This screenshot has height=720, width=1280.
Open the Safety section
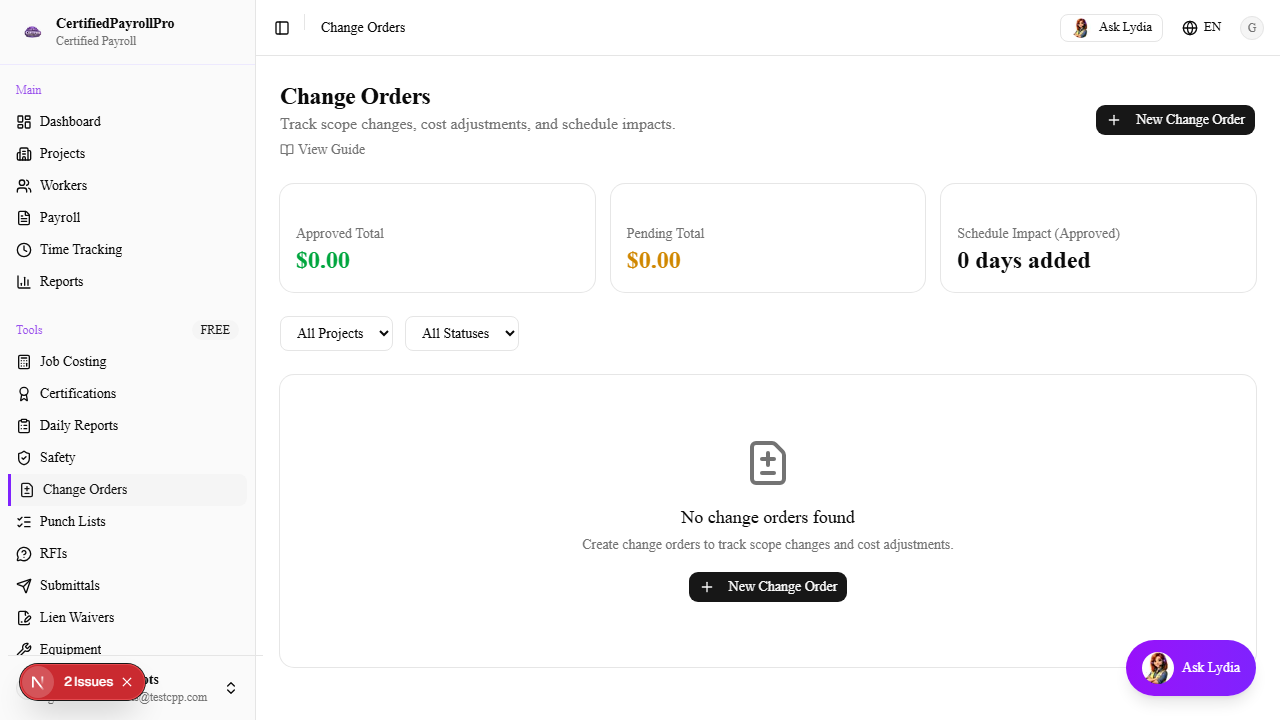tap(57, 457)
